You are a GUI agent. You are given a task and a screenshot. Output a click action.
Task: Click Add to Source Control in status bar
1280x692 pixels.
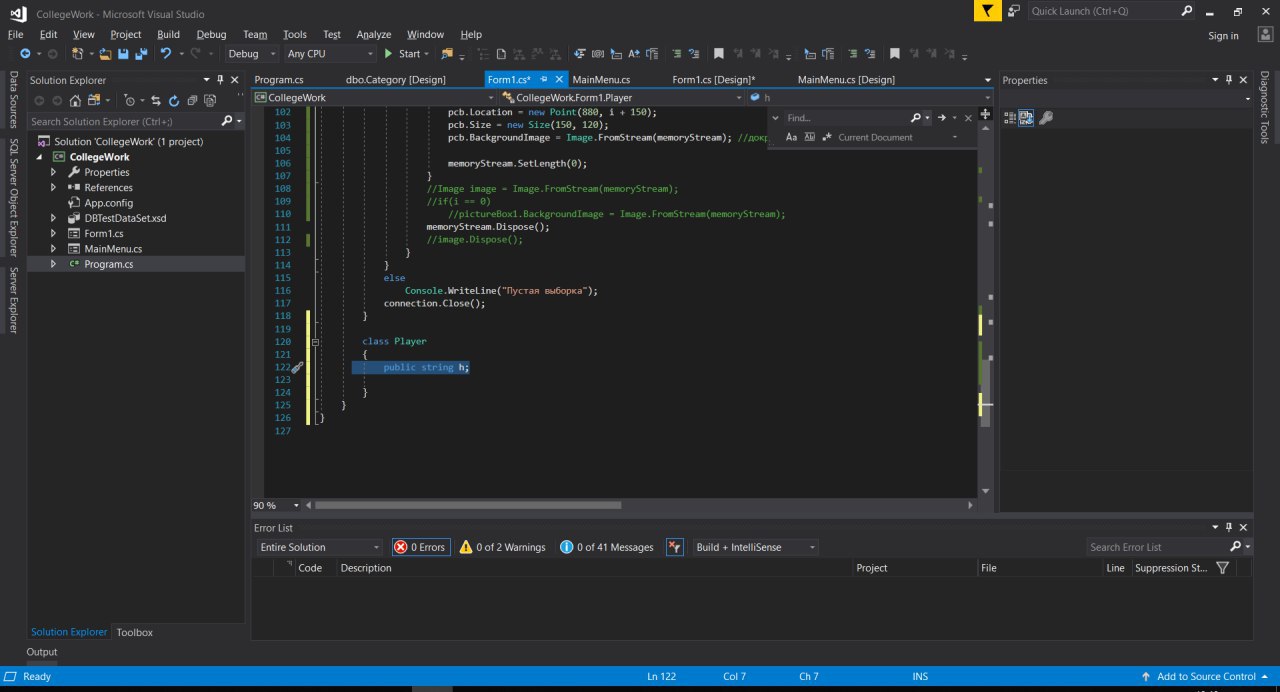point(1205,677)
